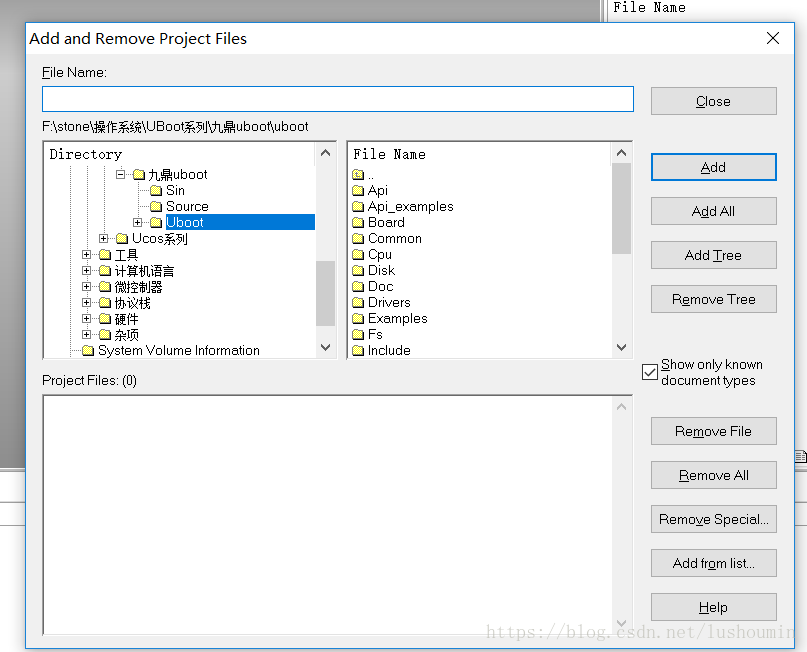
Task: Expand the 微控制器 tree node
Action: tap(86, 286)
